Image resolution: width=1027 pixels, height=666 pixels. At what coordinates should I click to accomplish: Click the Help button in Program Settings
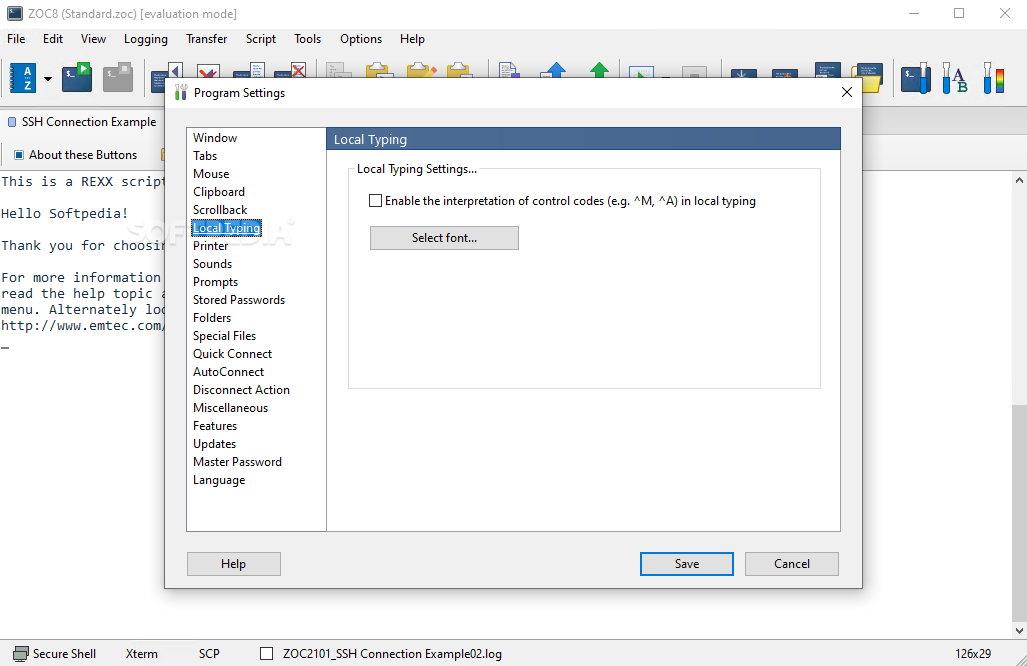233,564
